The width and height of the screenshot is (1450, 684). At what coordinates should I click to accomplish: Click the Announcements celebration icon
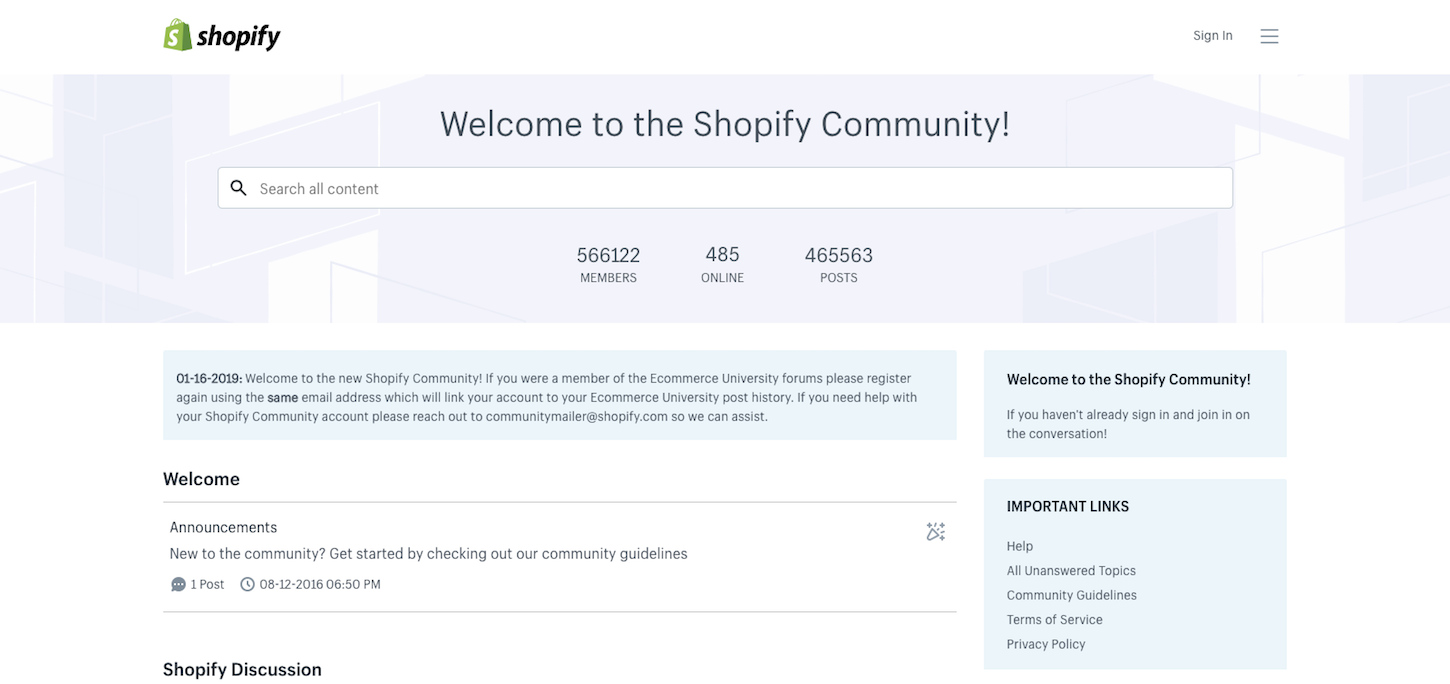(935, 531)
